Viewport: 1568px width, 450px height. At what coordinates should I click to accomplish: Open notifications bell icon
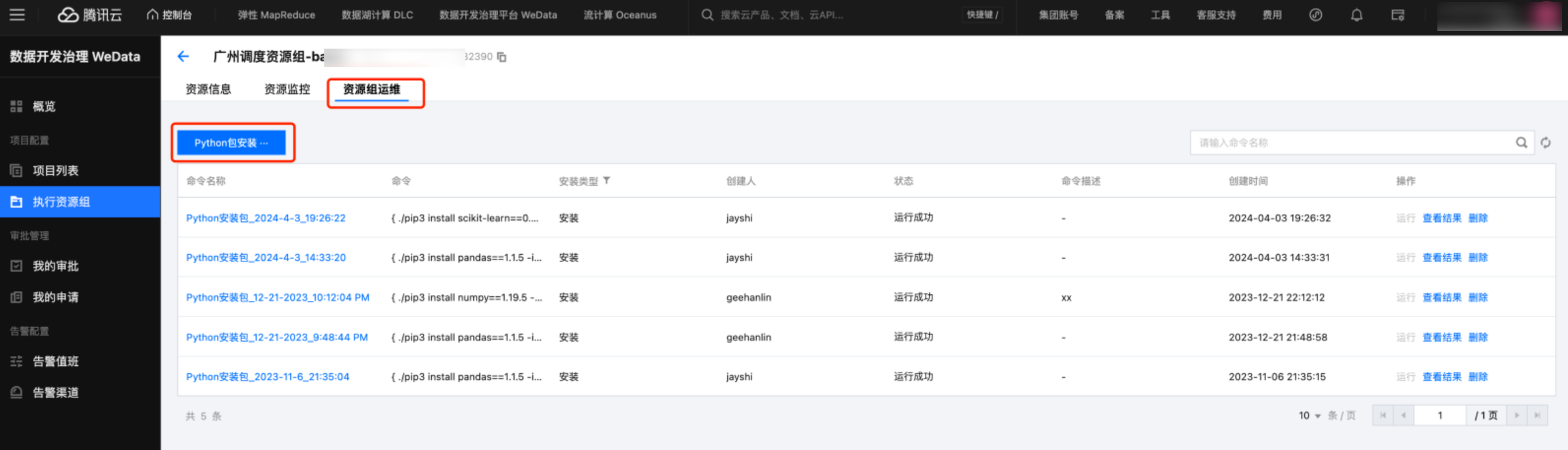click(x=1357, y=14)
